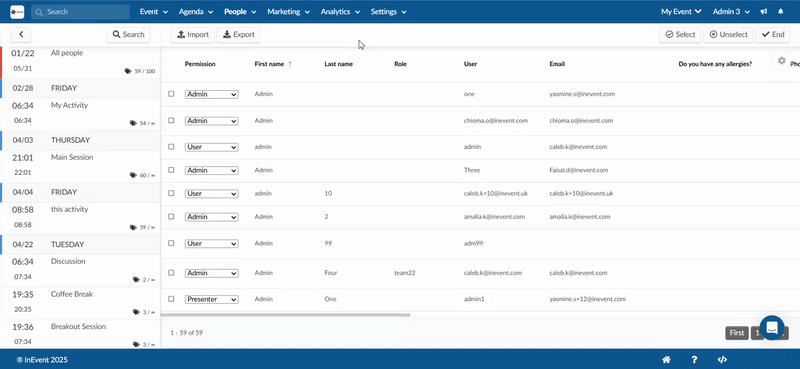The image size is (800, 369).
Task: Click the Select button
Action: point(680,35)
